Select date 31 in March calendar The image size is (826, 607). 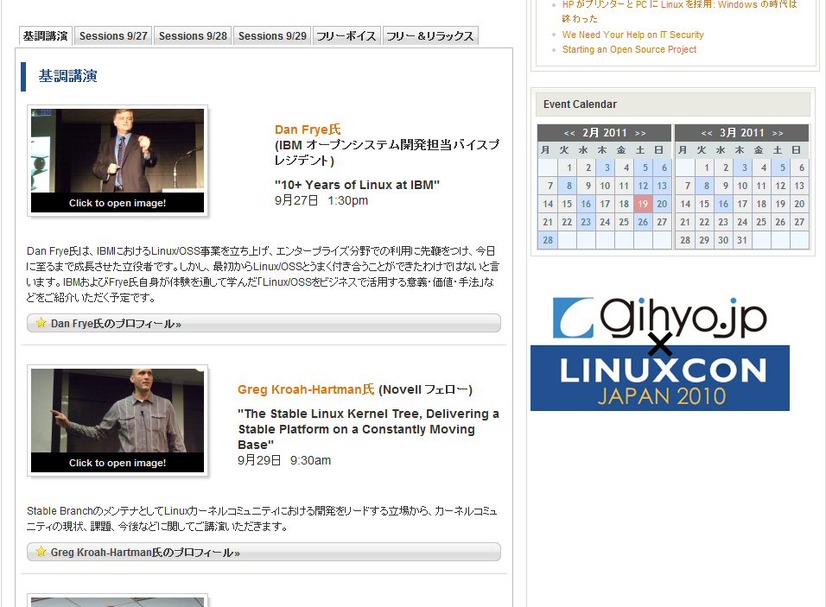pyautogui.click(x=742, y=240)
